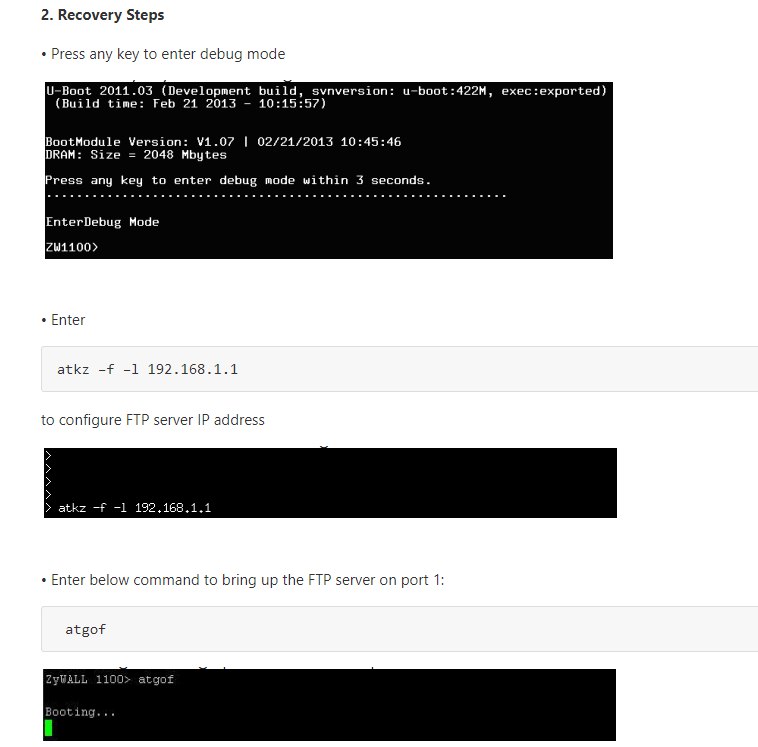
Task: Click the U-Boot debug mode terminal screenshot
Action: tap(329, 170)
